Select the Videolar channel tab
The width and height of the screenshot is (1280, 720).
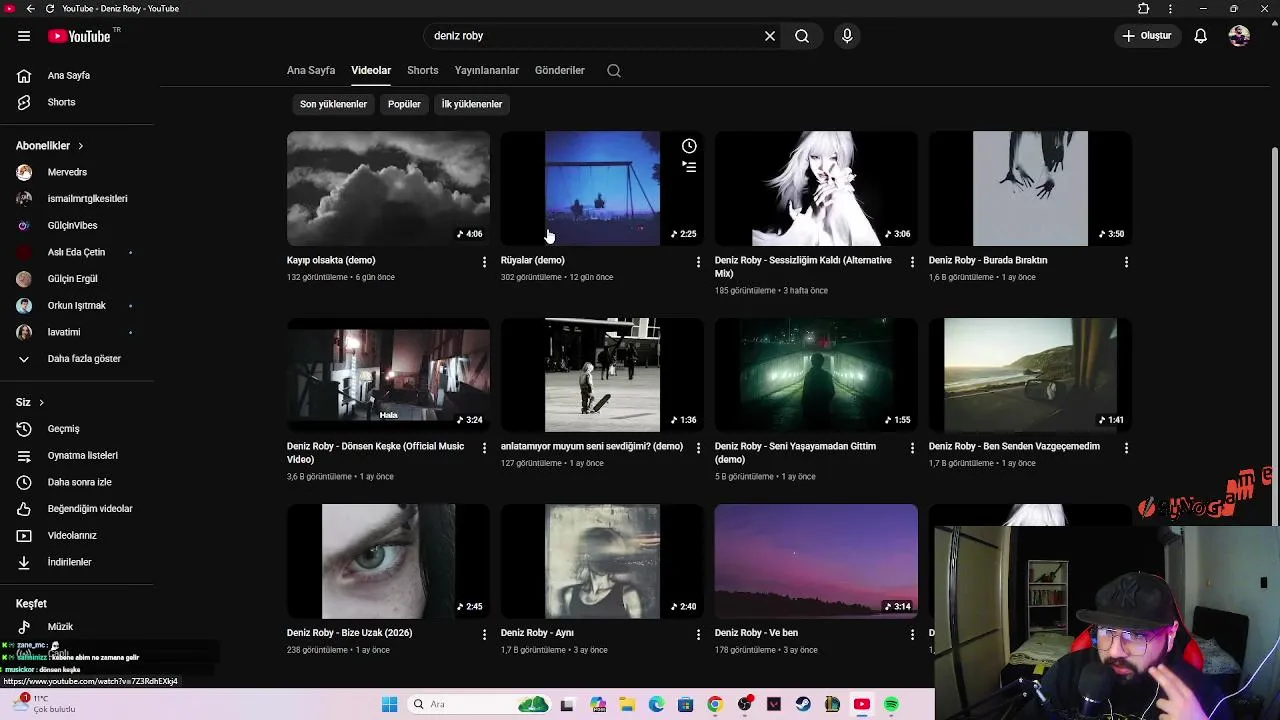click(371, 71)
